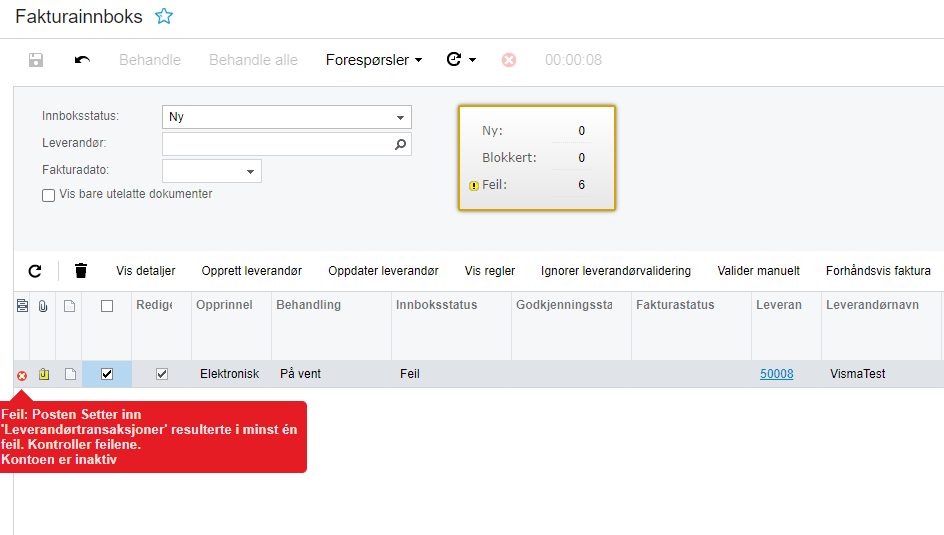Uncheck the selected row checkbox
The image size is (944, 535).
tap(107, 374)
